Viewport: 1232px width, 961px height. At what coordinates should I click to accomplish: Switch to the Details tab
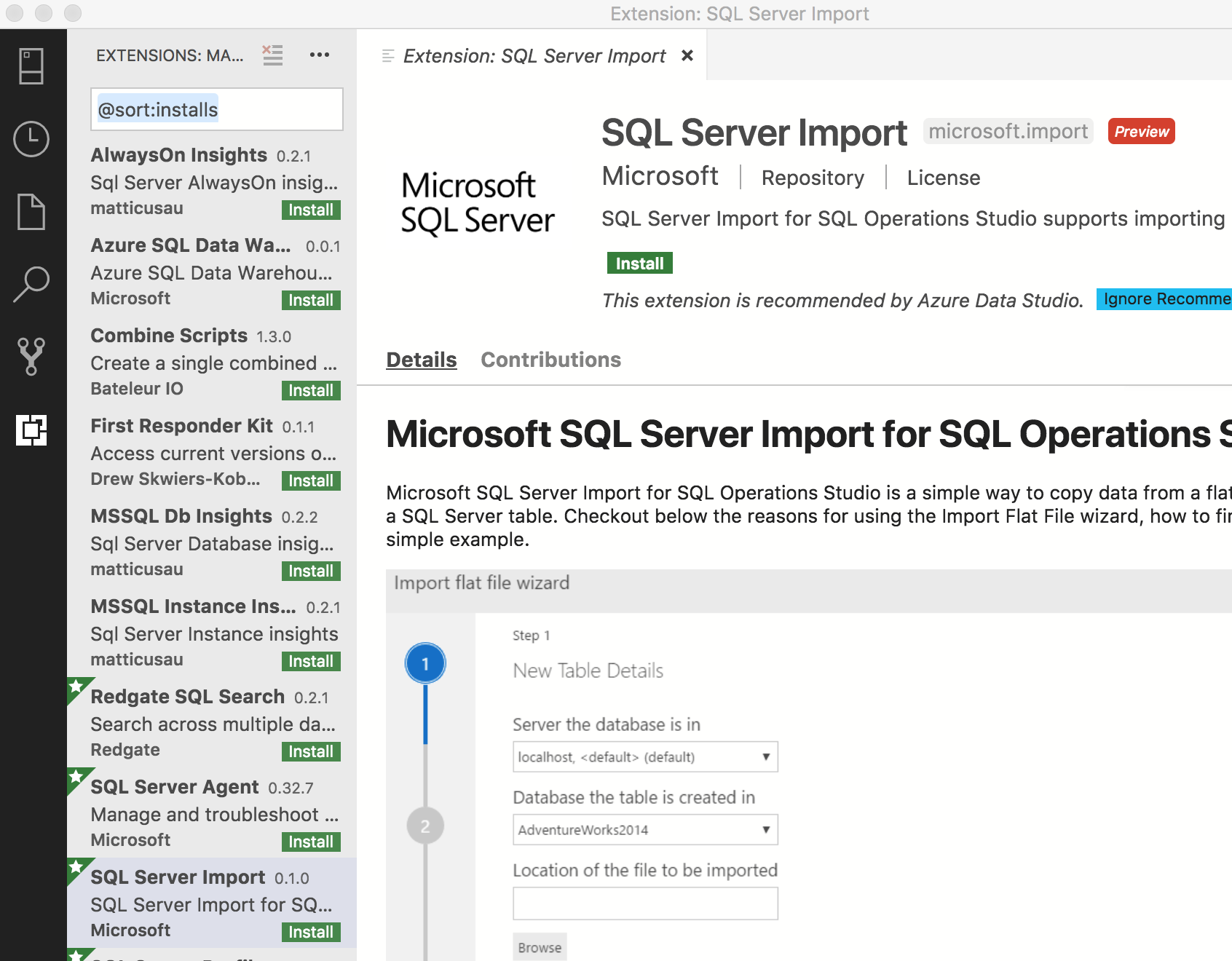(x=421, y=359)
